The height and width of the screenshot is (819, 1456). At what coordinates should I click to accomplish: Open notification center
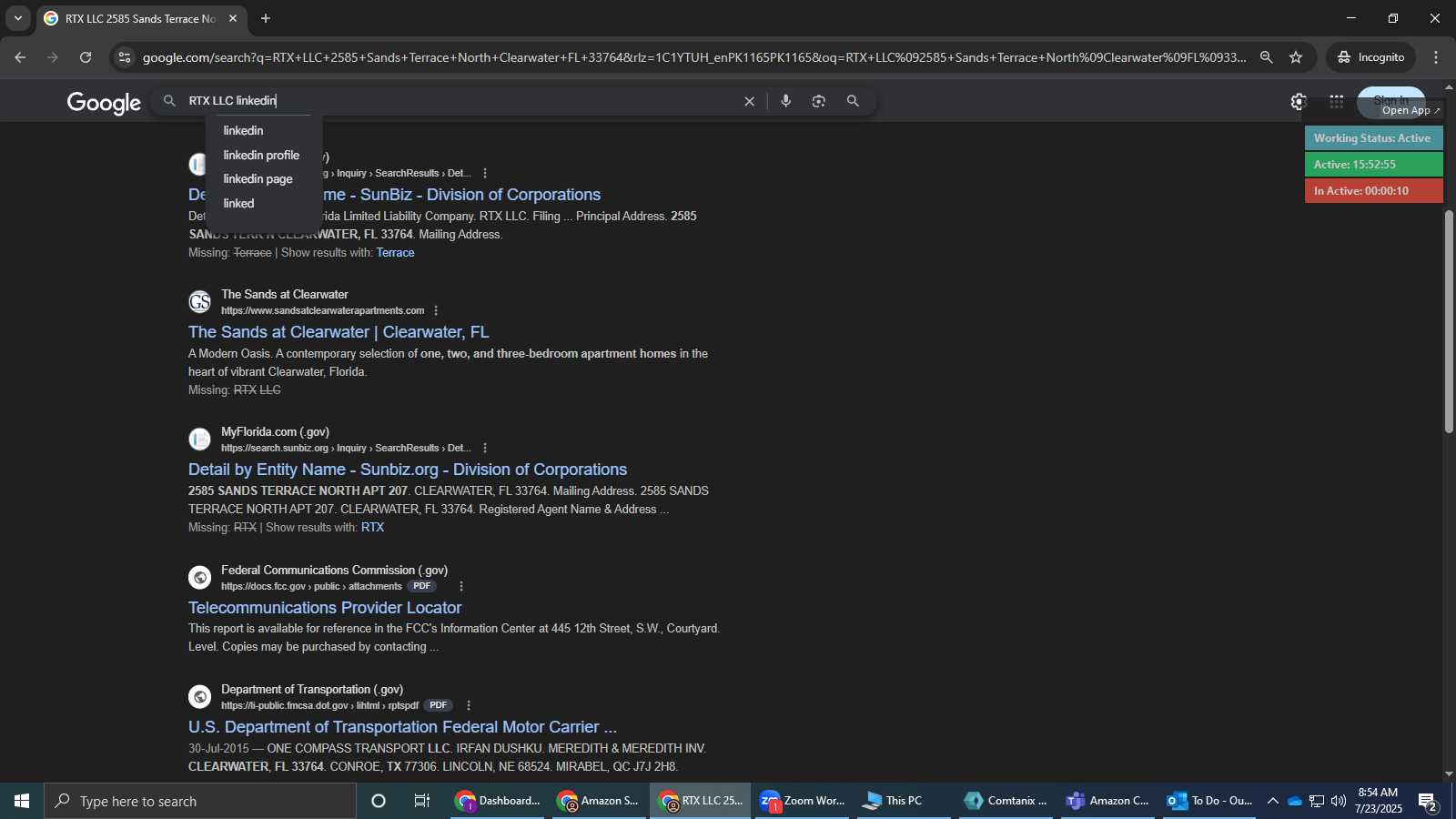[x=1428, y=802]
